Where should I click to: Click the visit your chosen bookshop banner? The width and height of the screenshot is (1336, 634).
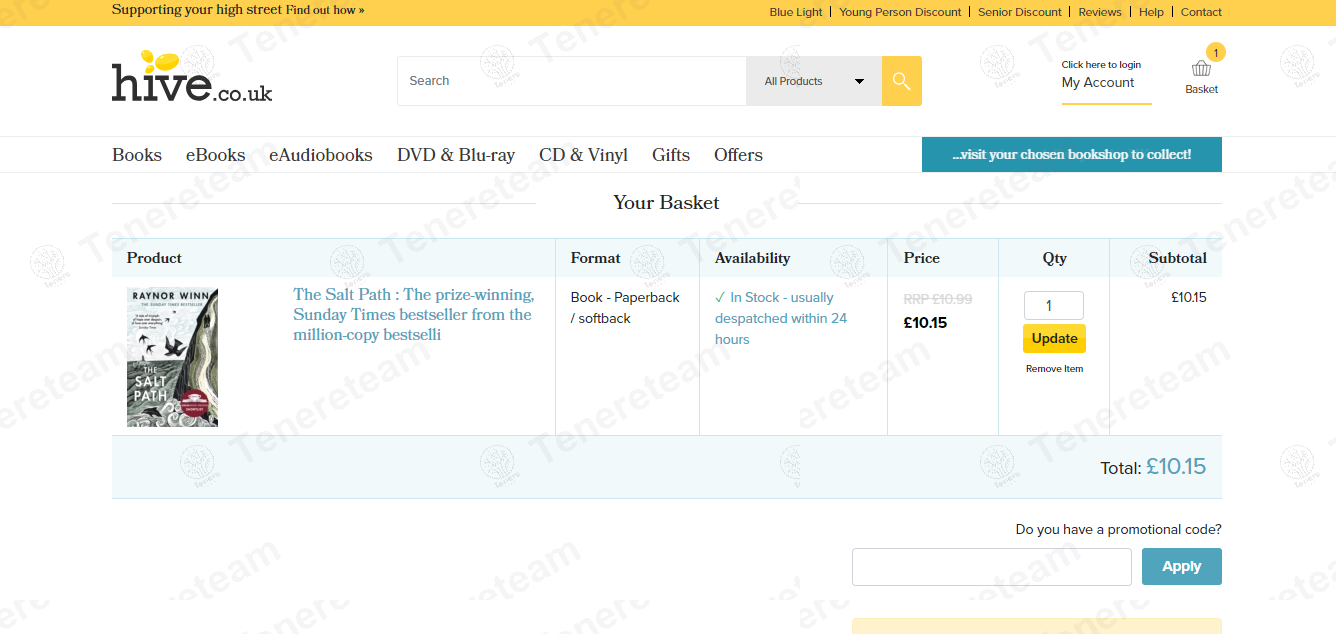point(1072,155)
